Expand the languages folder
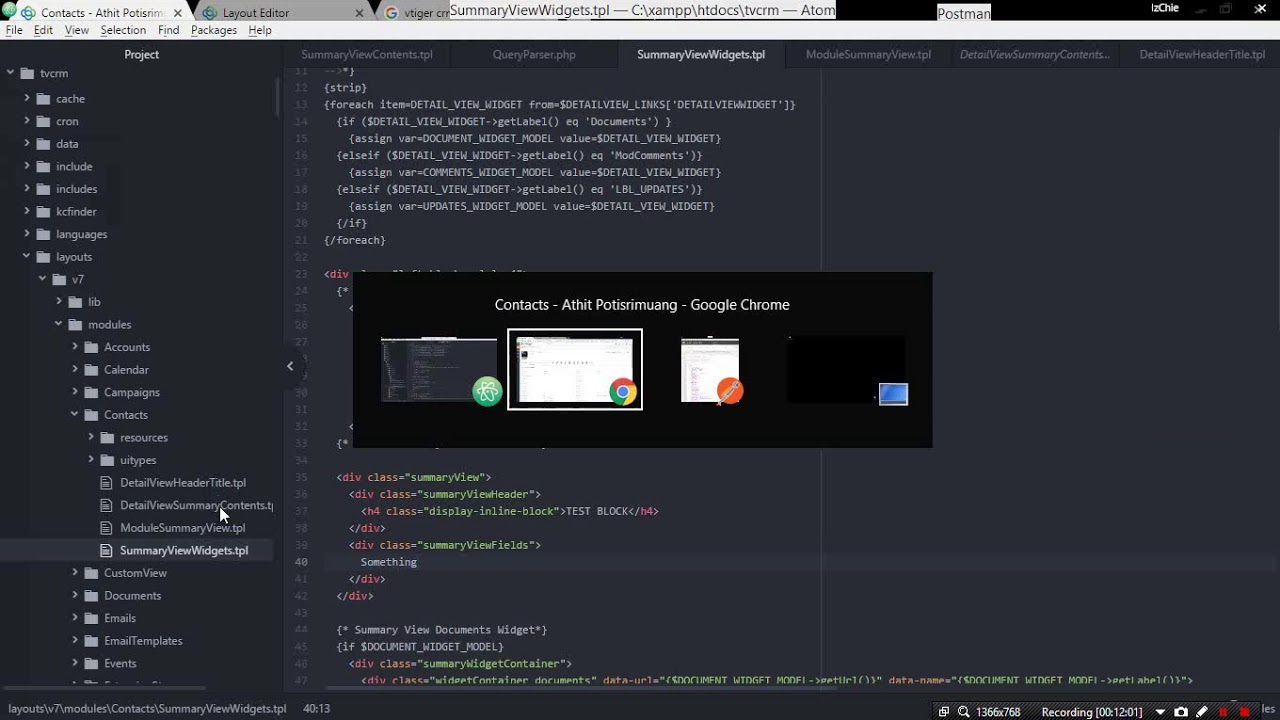 [x=27, y=234]
